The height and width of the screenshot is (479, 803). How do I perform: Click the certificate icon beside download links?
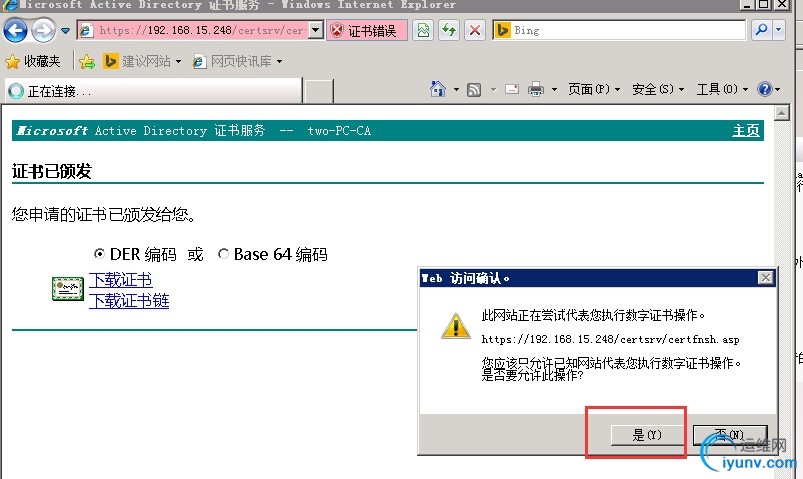coord(68,289)
